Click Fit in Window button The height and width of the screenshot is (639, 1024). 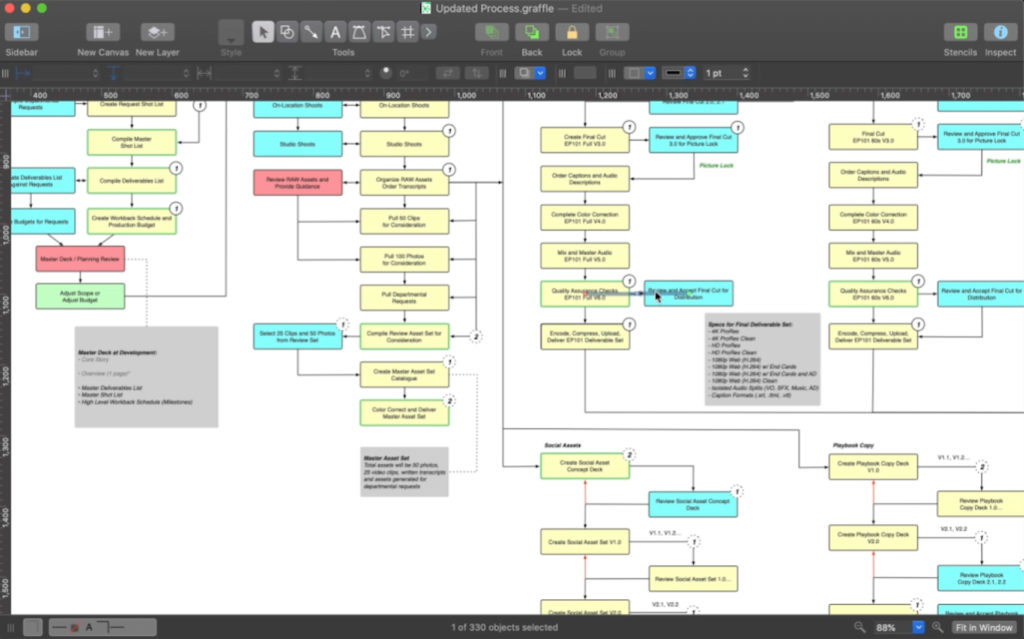[983, 627]
